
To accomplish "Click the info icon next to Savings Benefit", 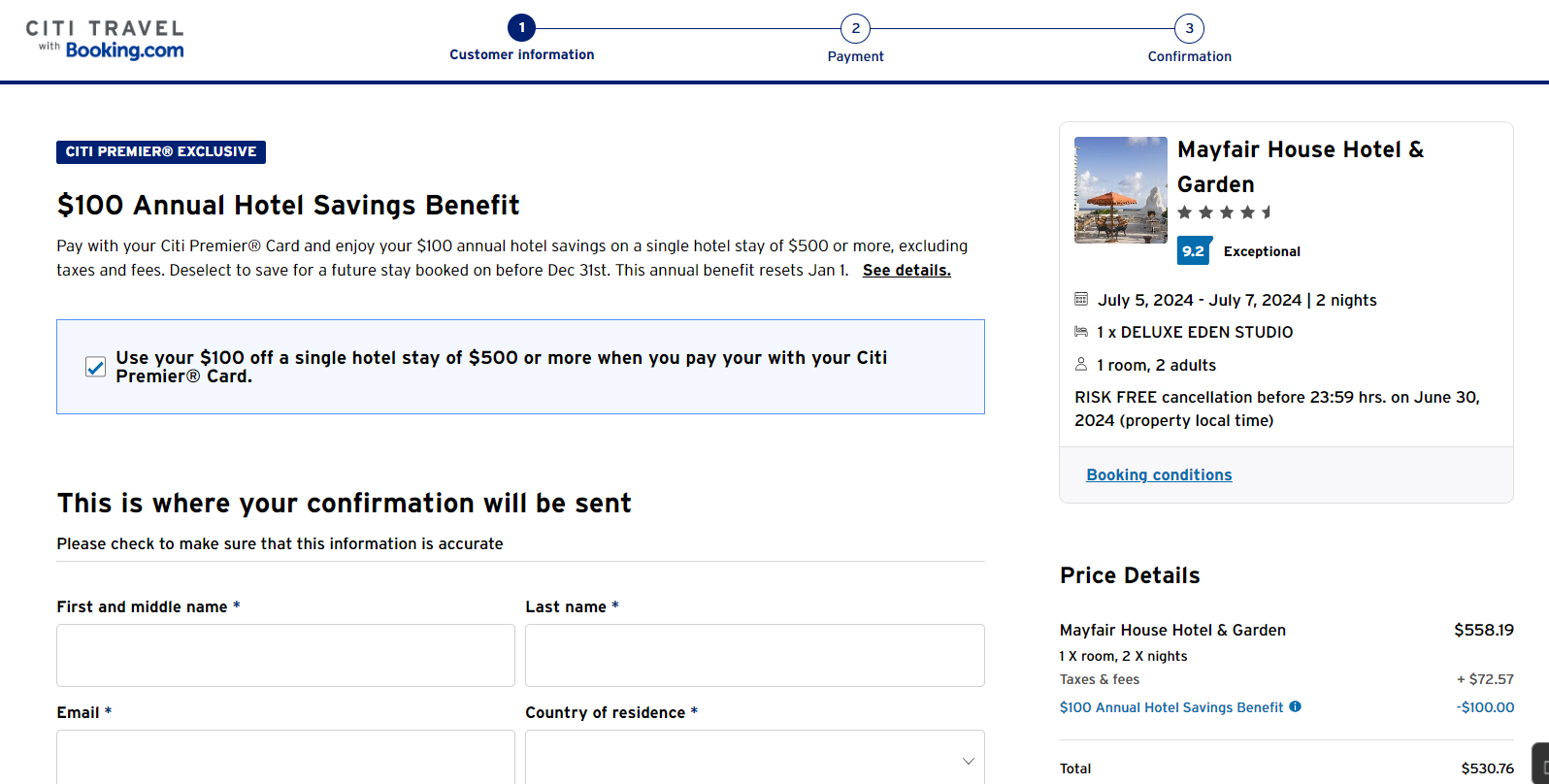I will pos(1295,706).
